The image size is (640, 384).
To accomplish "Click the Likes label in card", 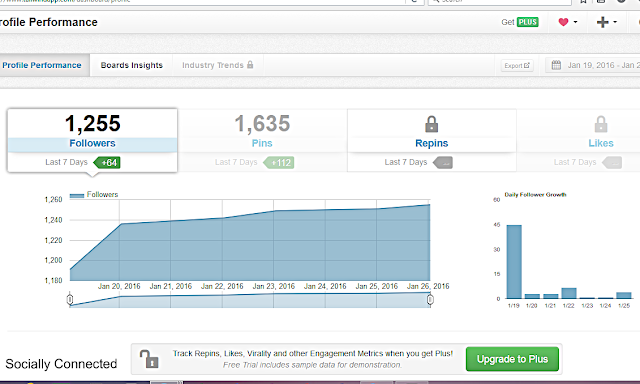I will click(x=601, y=143).
